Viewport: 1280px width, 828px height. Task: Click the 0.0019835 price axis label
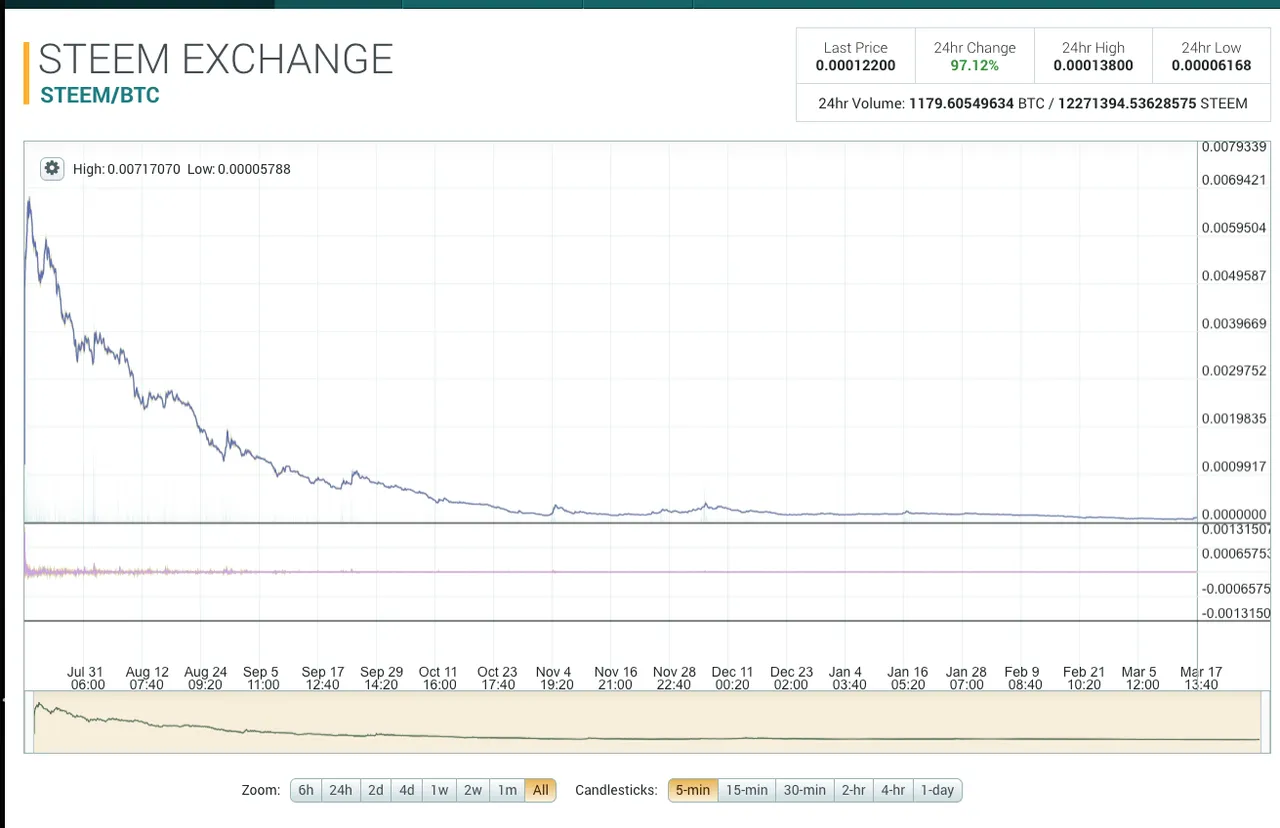[x=1234, y=418]
